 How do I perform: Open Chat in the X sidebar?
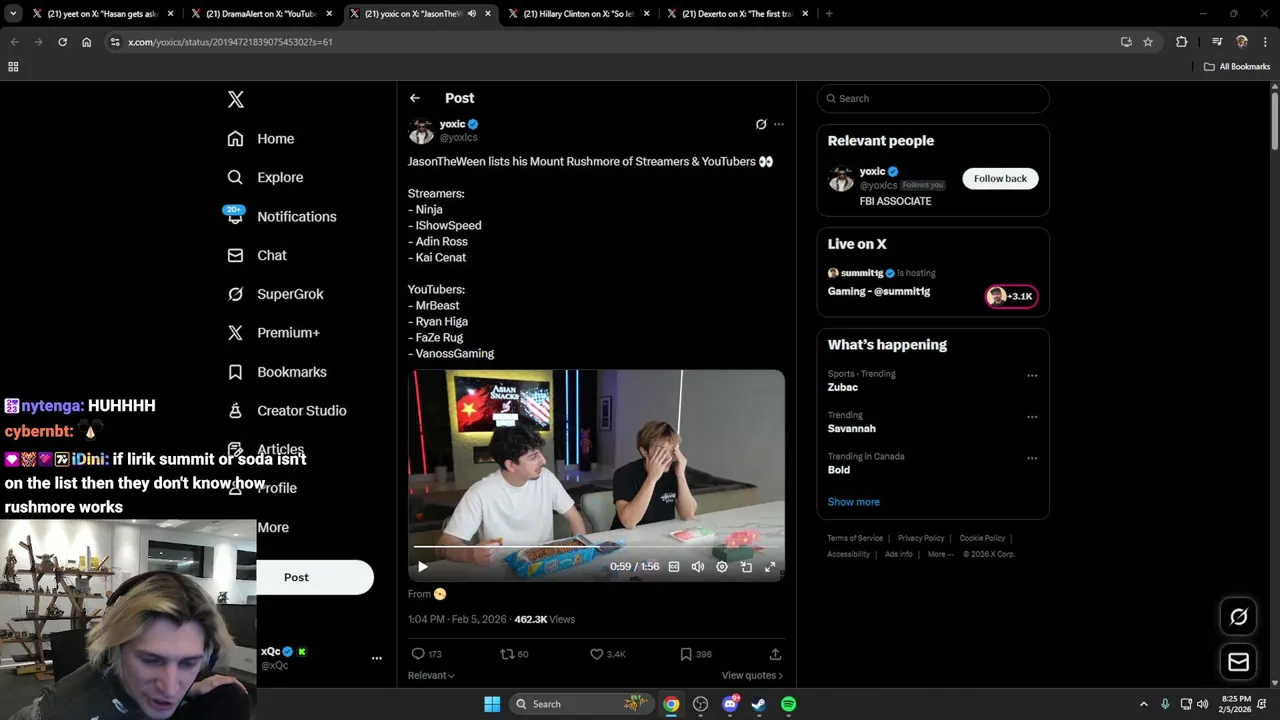click(257, 255)
